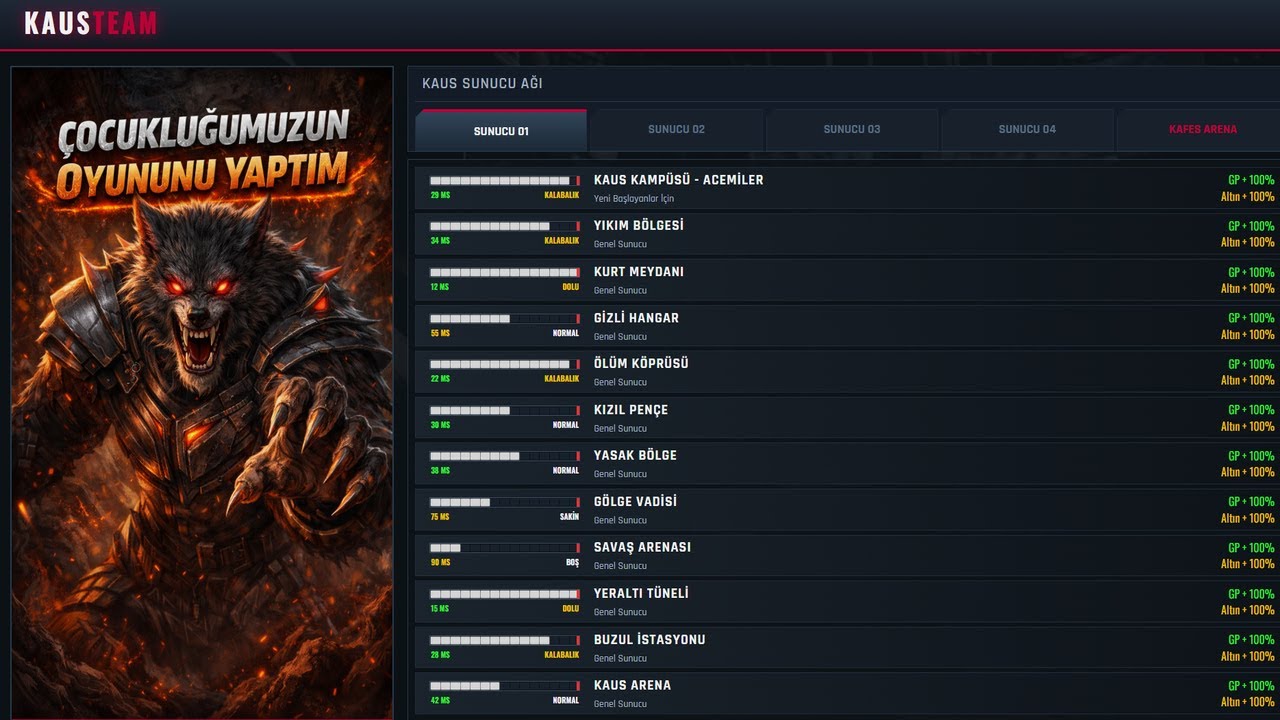Click the SAKİN status label
The image size is (1280, 720).
pos(569,517)
